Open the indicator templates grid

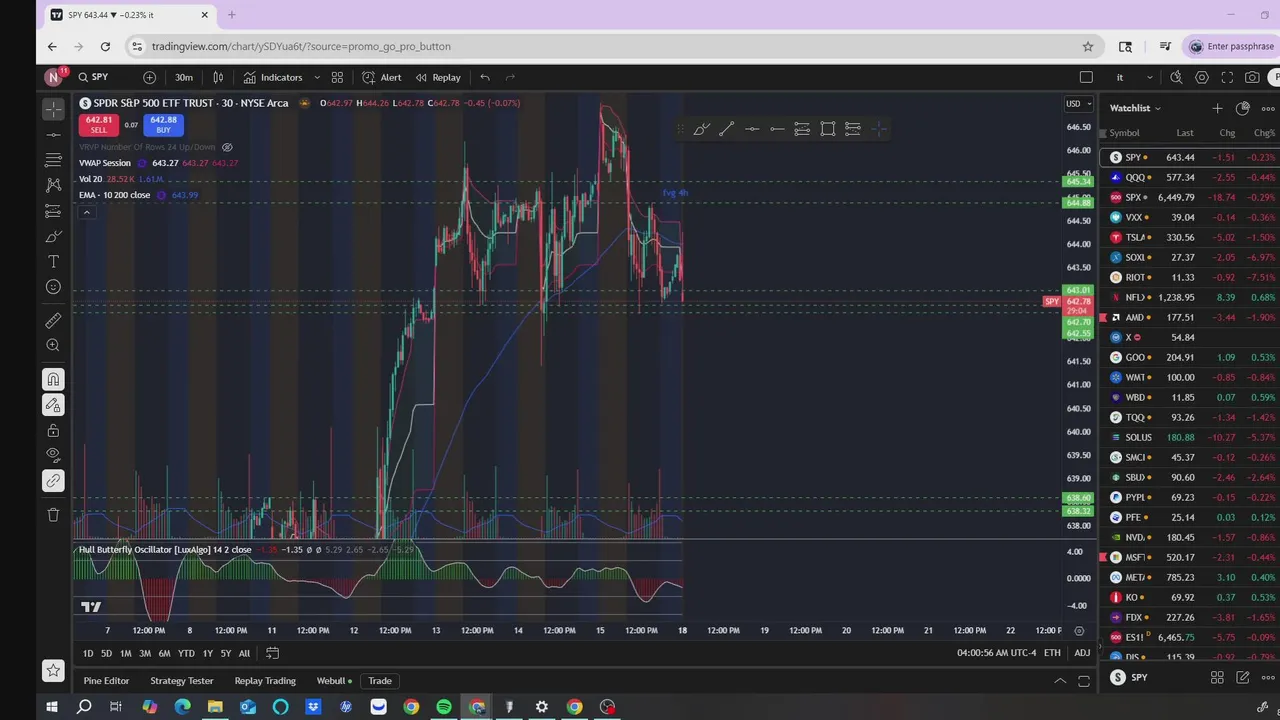[337, 77]
